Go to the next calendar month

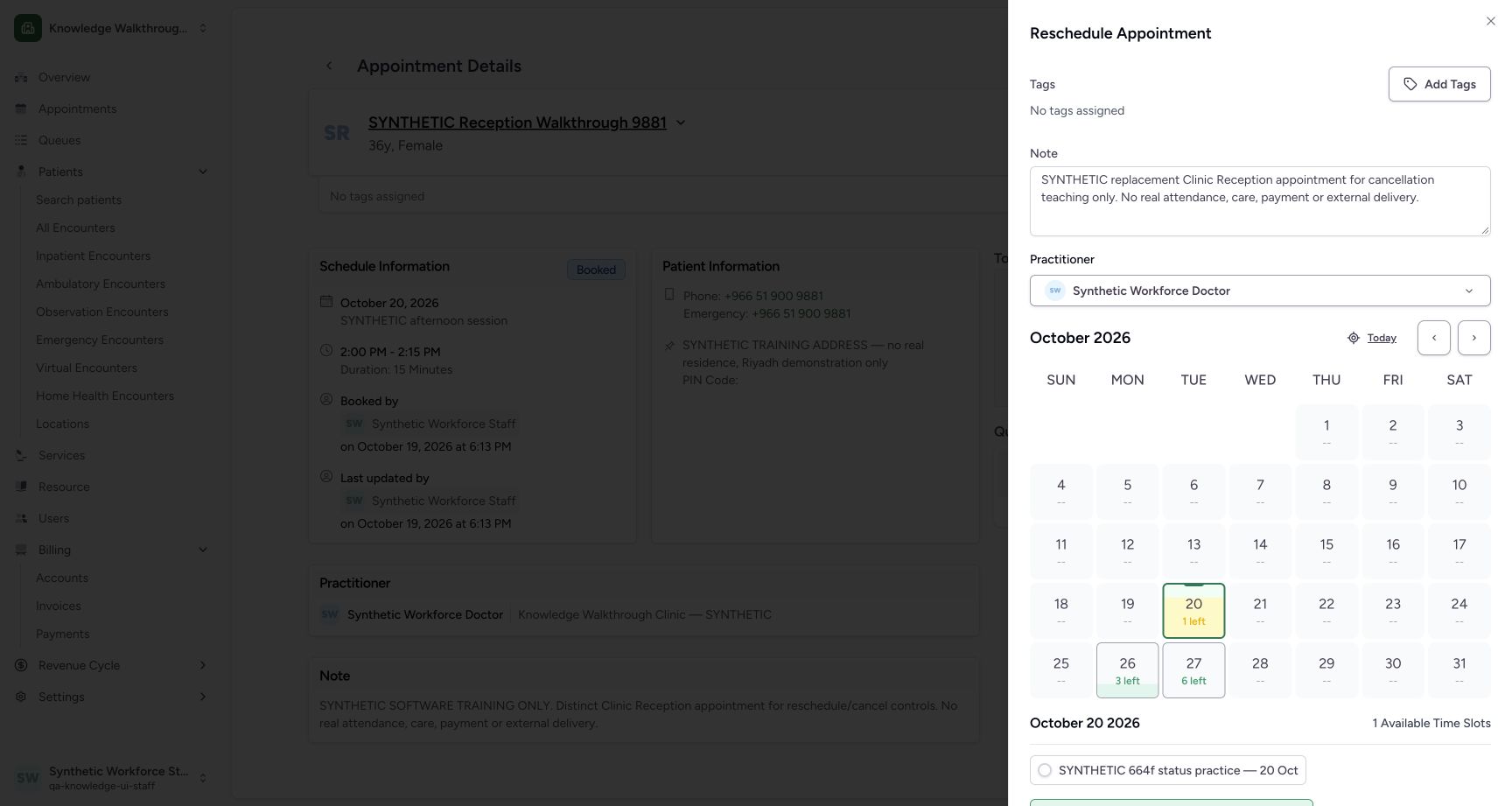1474,338
